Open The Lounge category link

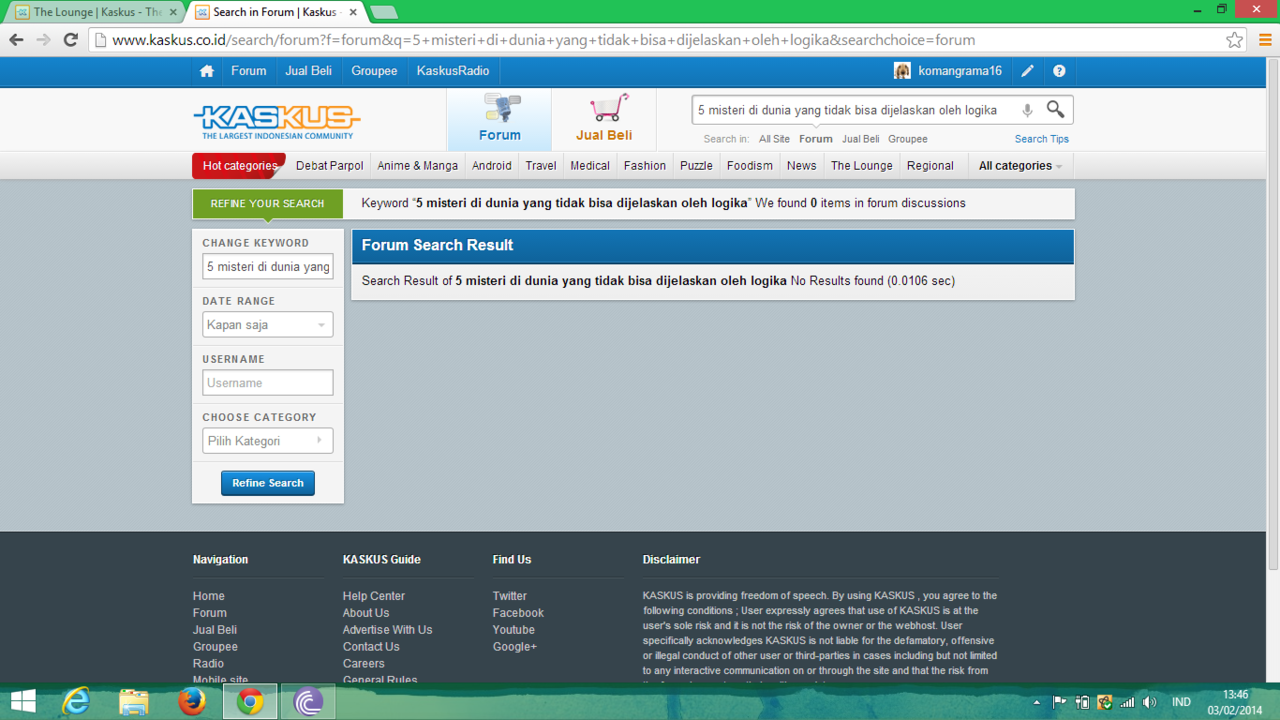coord(861,166)
